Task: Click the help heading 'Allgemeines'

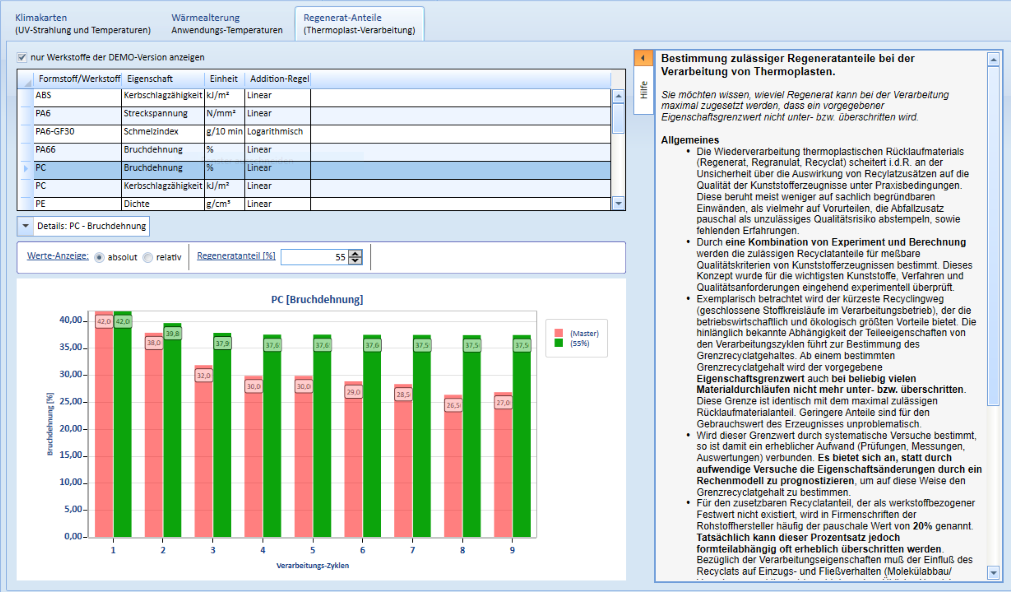Action: pos(690,140)
